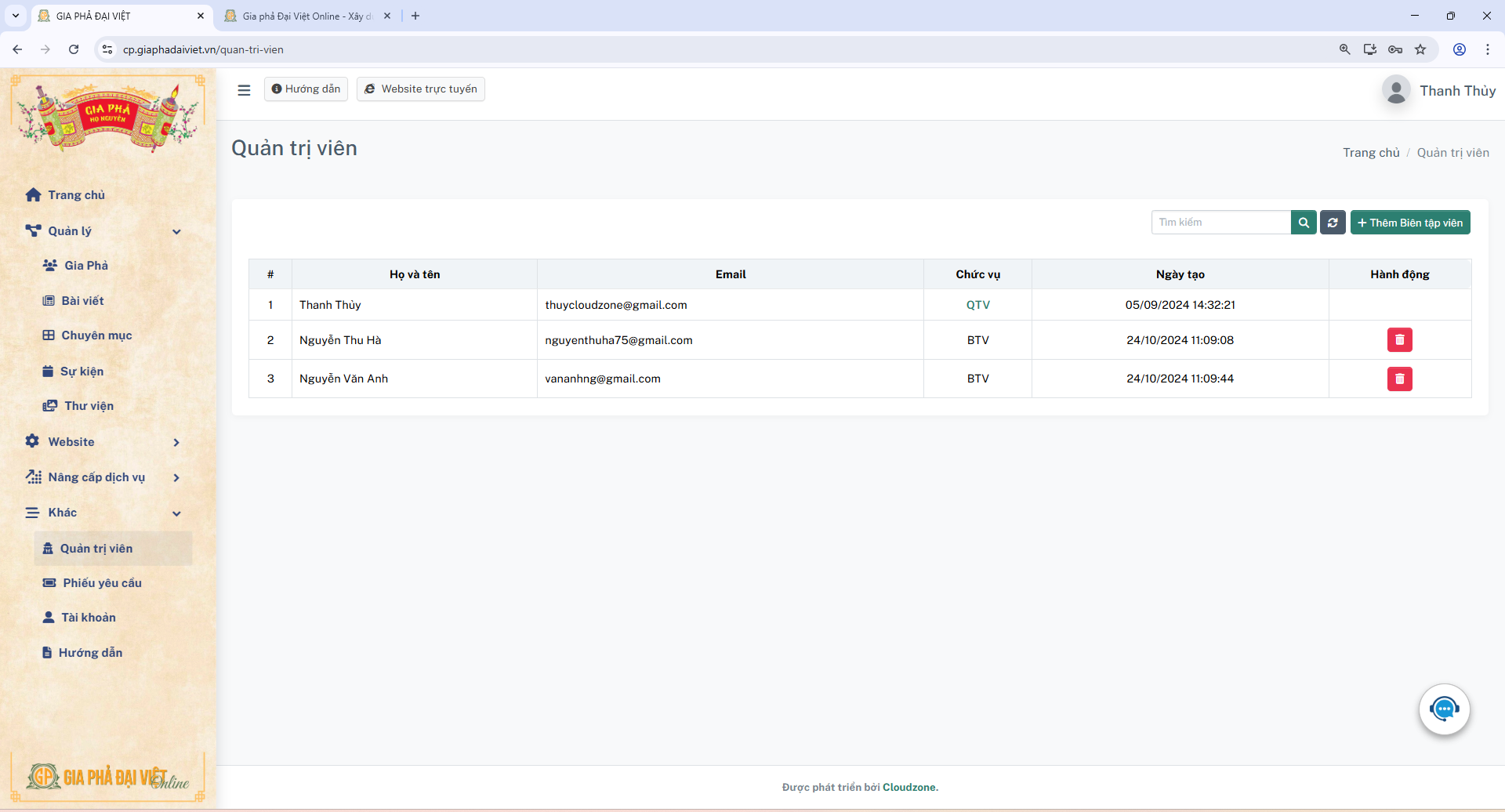Open Phiếu yêu cầu in sidebar
Screen dimensions: 1505x812
[102, 583]
